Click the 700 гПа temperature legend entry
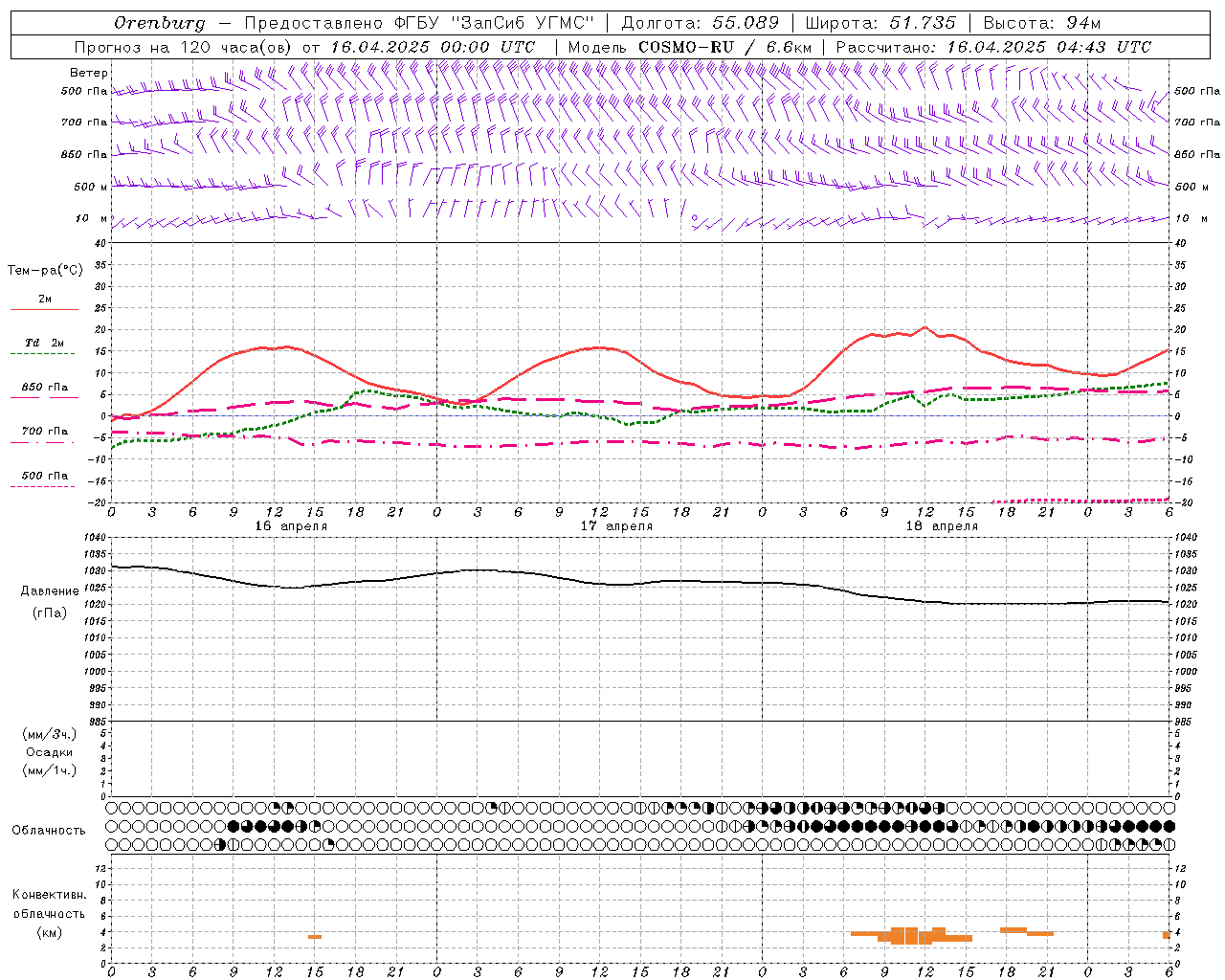1225x980 pixels. click(45, 432)
